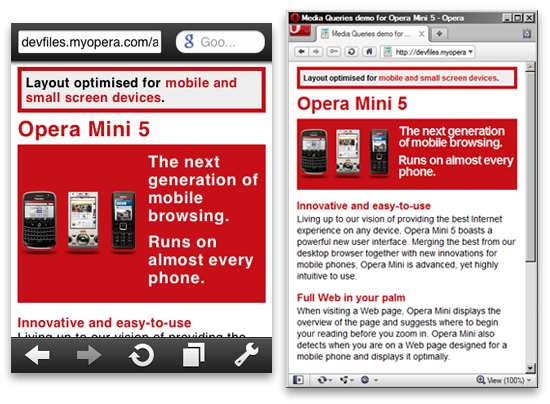Click the BlackBerry phone image in Opera Mini
This screenshot has height=404, width=550.
(x=39, y=221)
